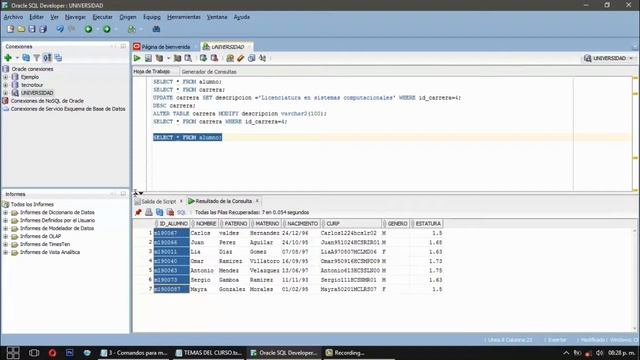Click the NACIMIENTO column header
640x360 pixels.
(x=301, y=224)
